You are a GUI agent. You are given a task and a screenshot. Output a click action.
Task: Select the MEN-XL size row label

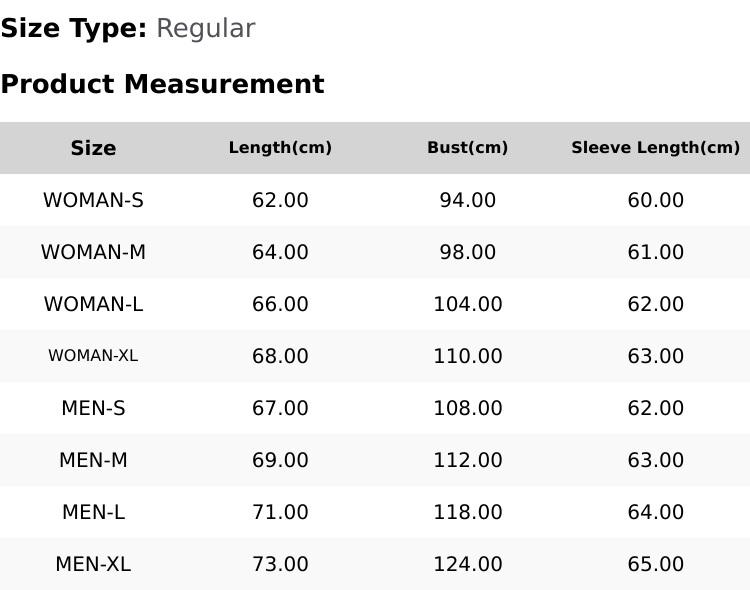click(93, 564)
